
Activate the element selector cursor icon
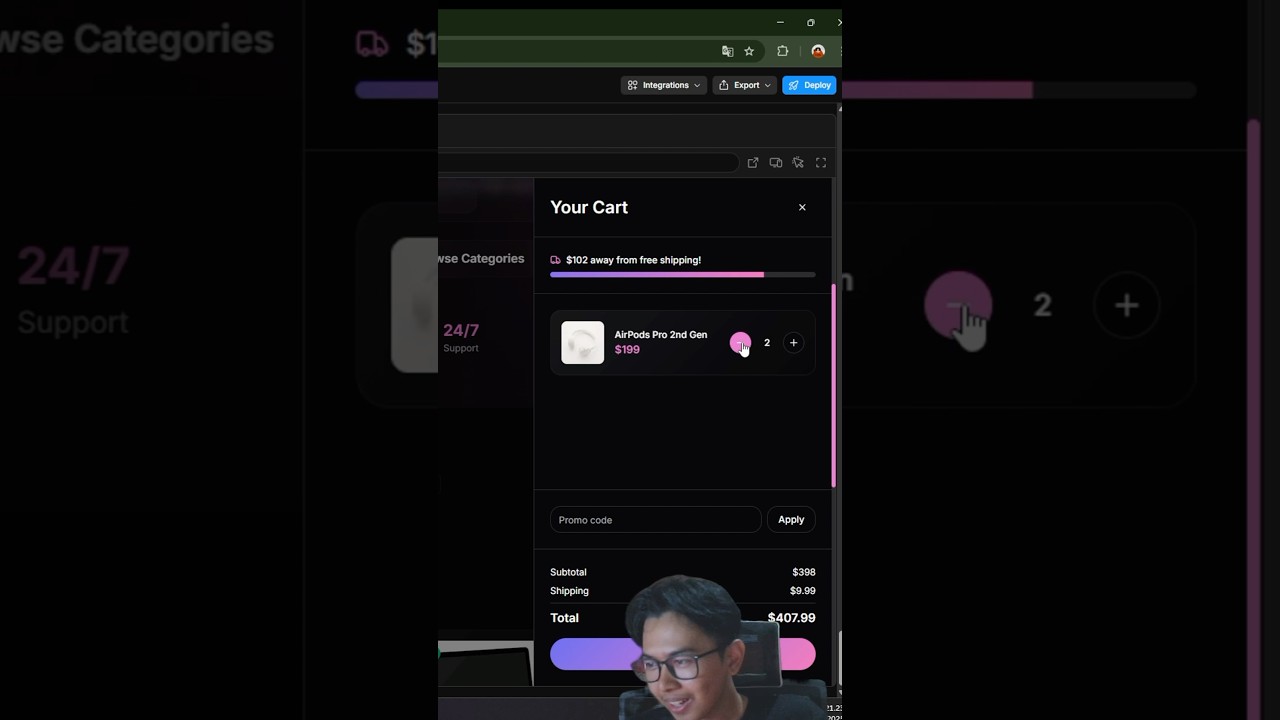coord(798,163)
